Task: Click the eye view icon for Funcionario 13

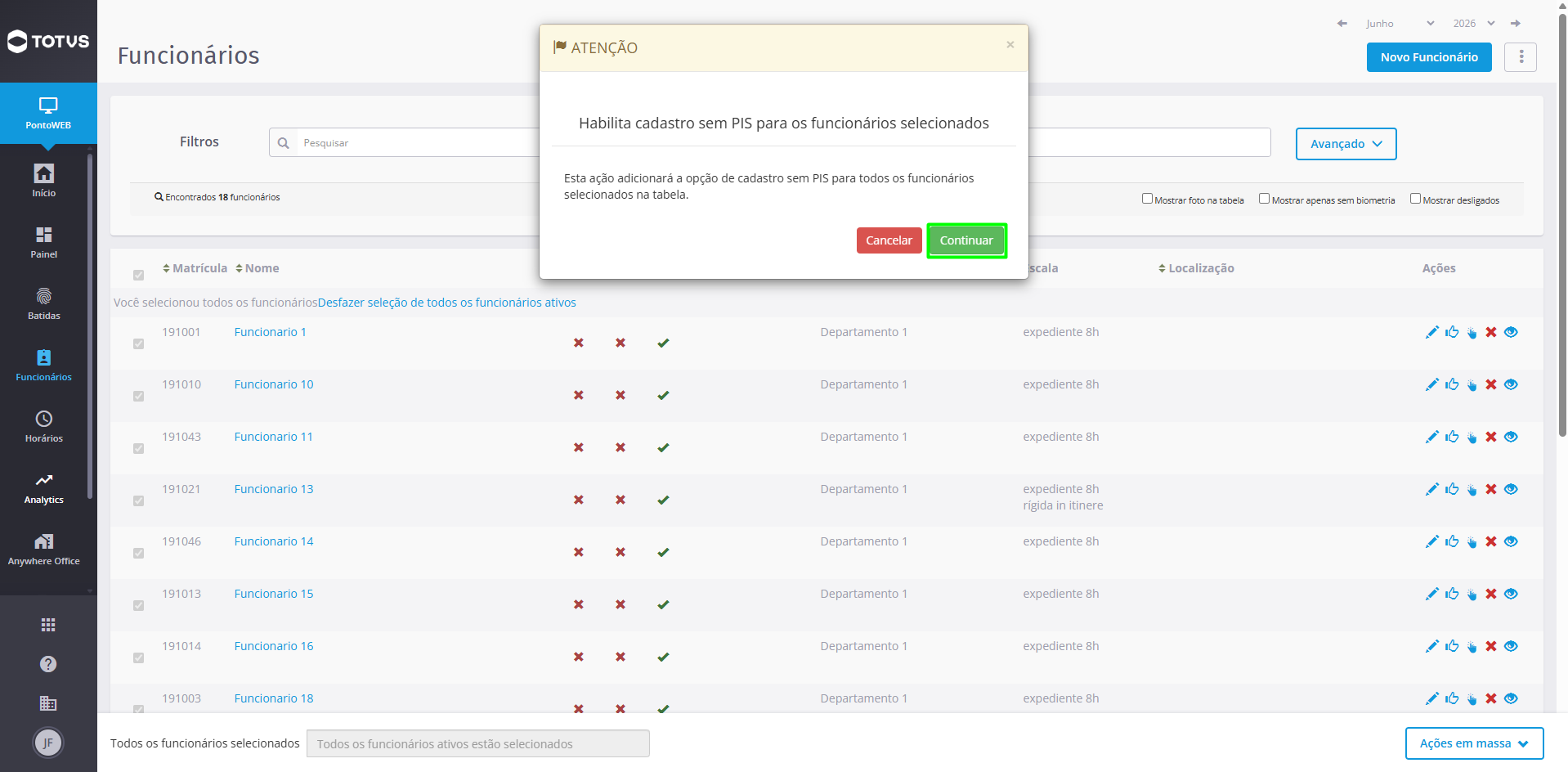Action: (1511, 489)
